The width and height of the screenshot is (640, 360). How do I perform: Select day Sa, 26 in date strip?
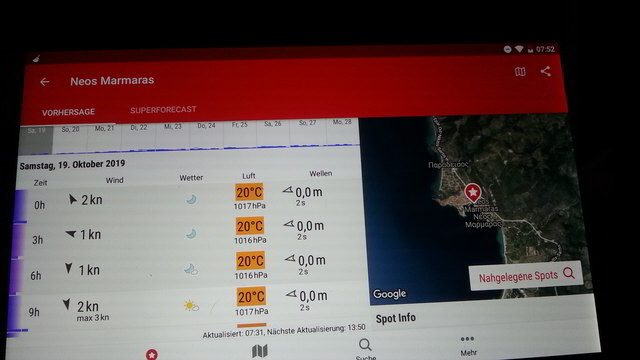[273, 124]
